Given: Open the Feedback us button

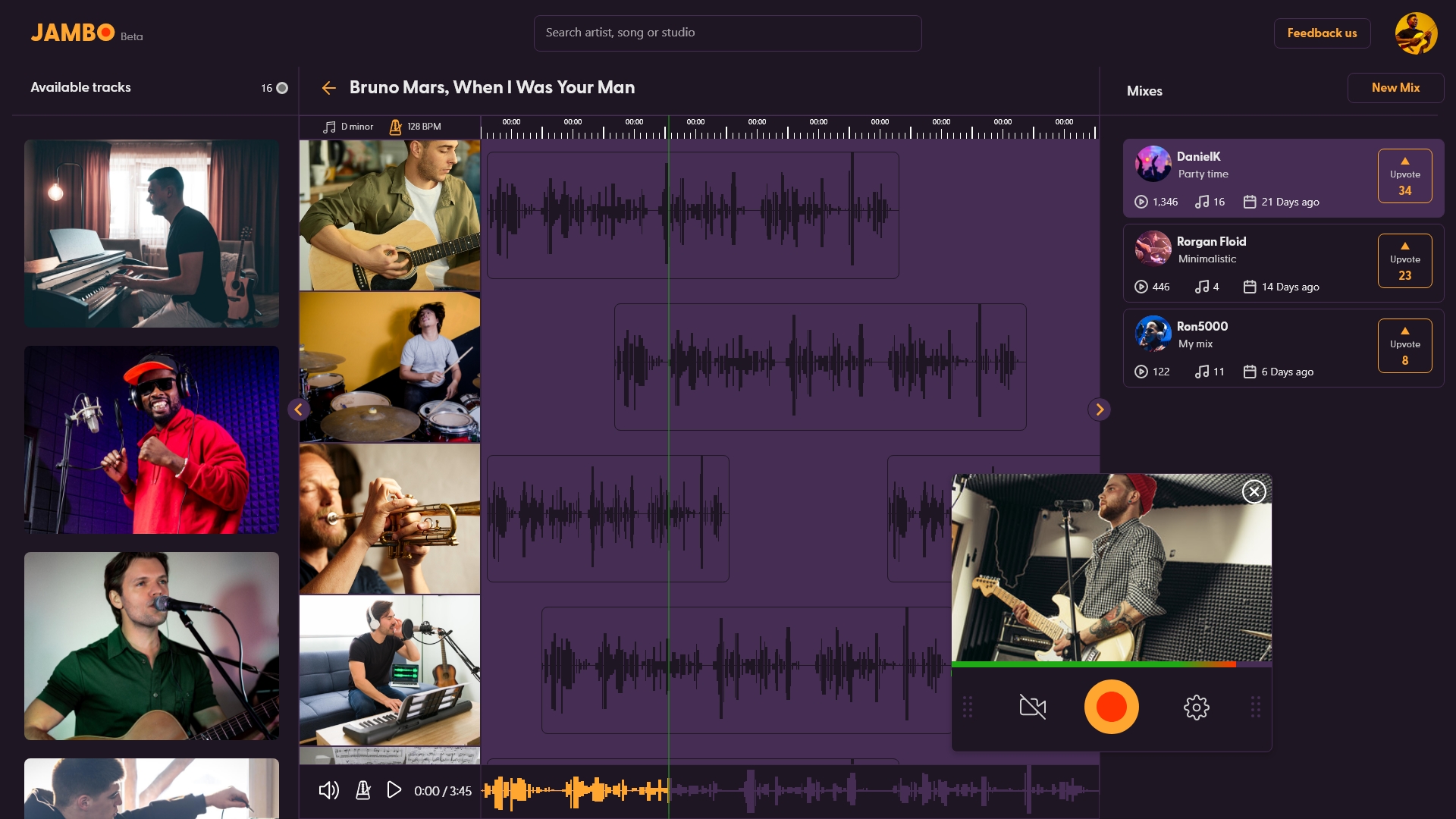Looking at the screenshot, I should tap(1322, 33).
